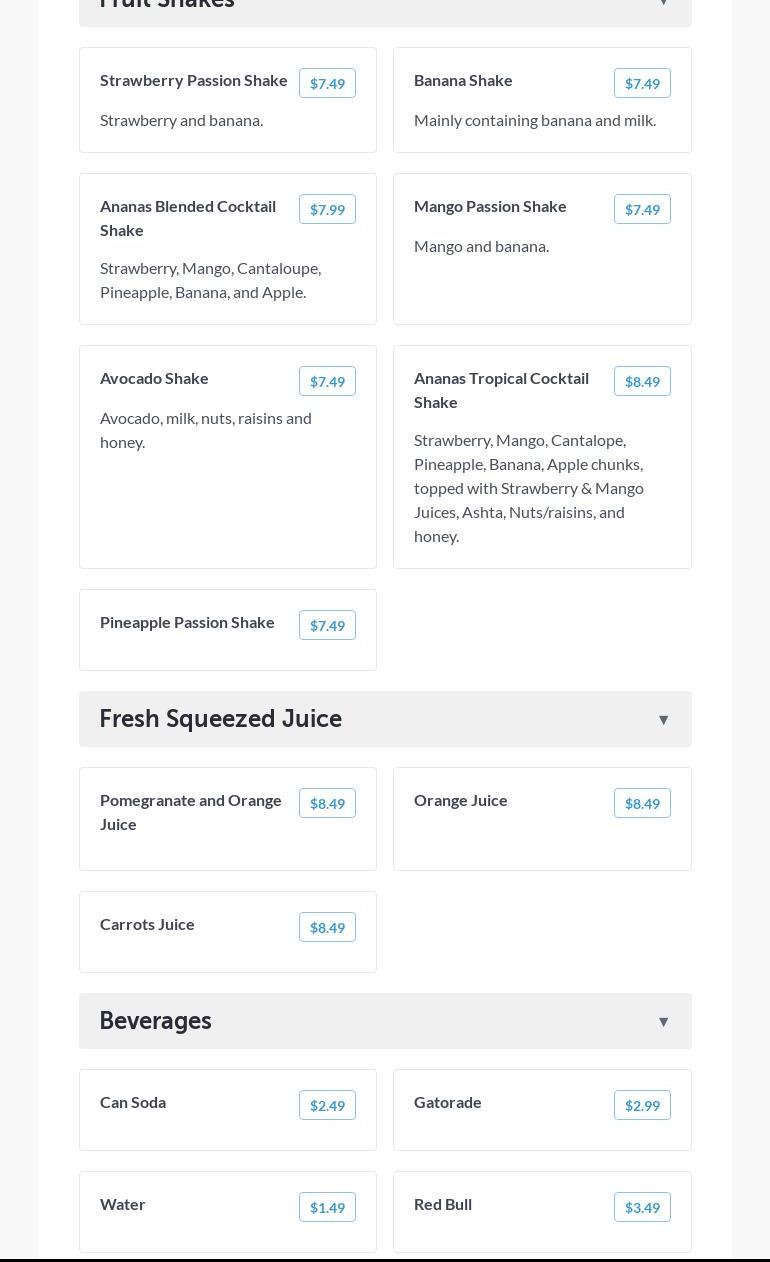
Task: Click the Fresh Squeezed Juice section heading
Action: (221, 719)
